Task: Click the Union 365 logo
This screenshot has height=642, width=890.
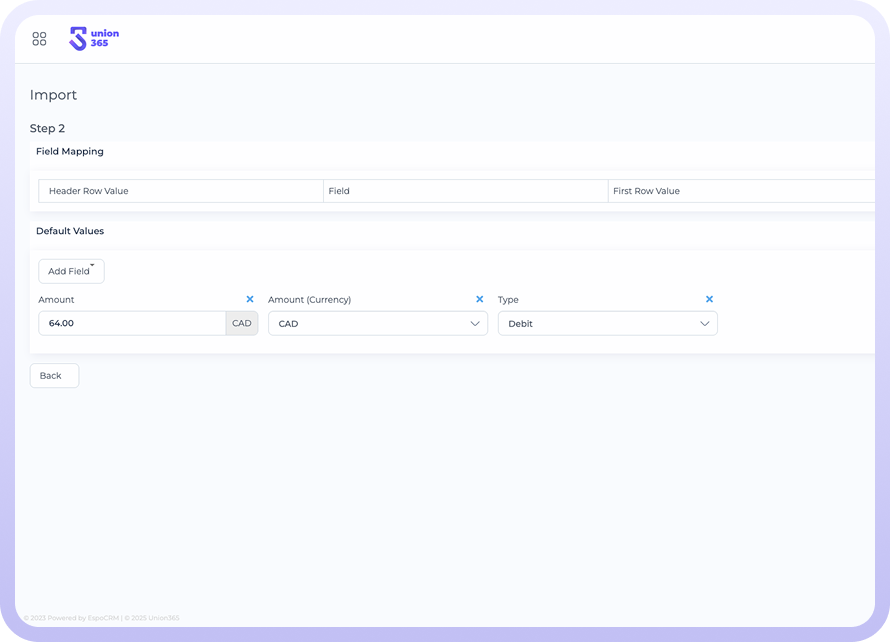Action: (94, 39)
